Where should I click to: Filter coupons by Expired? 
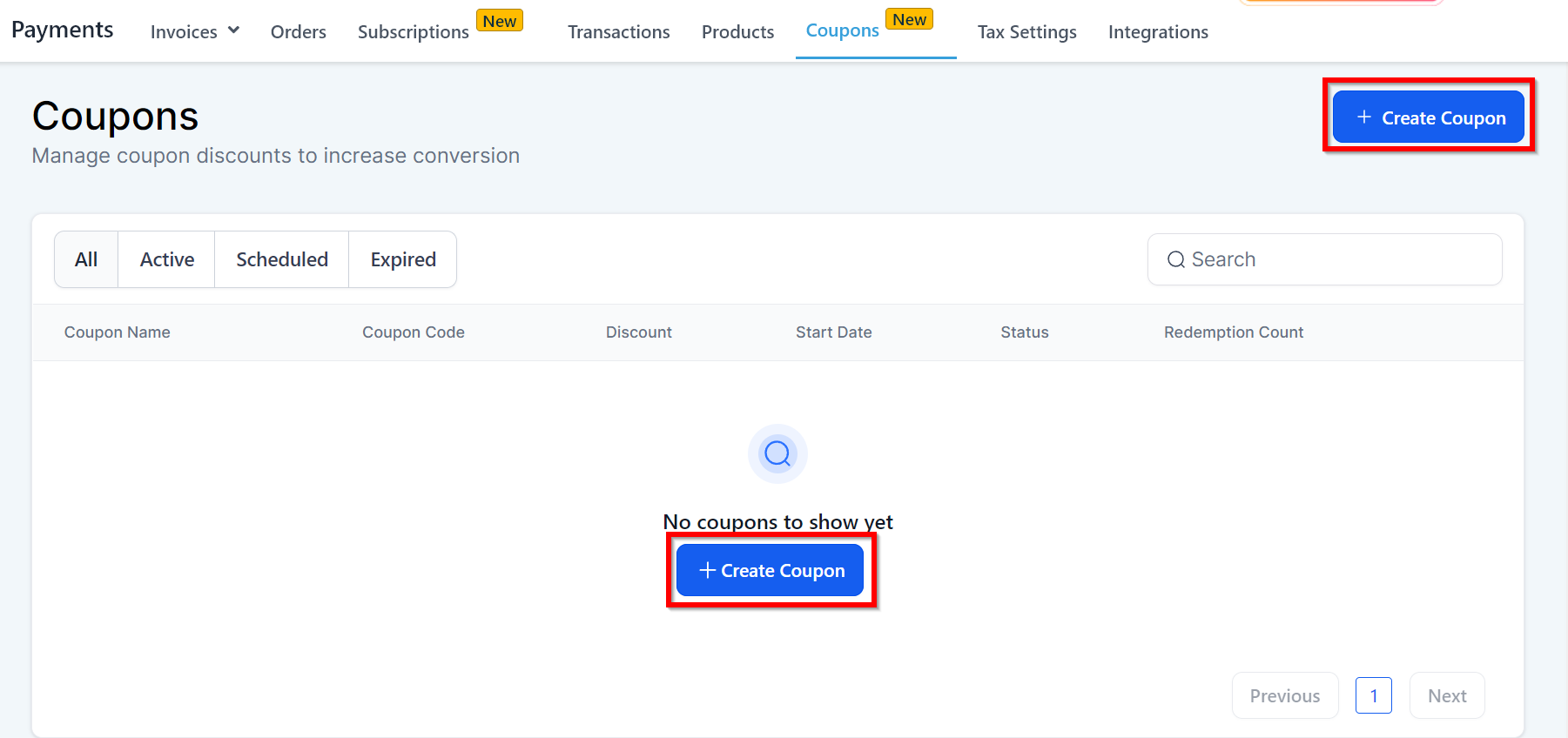pyautogui.click(x=403, y=259)
